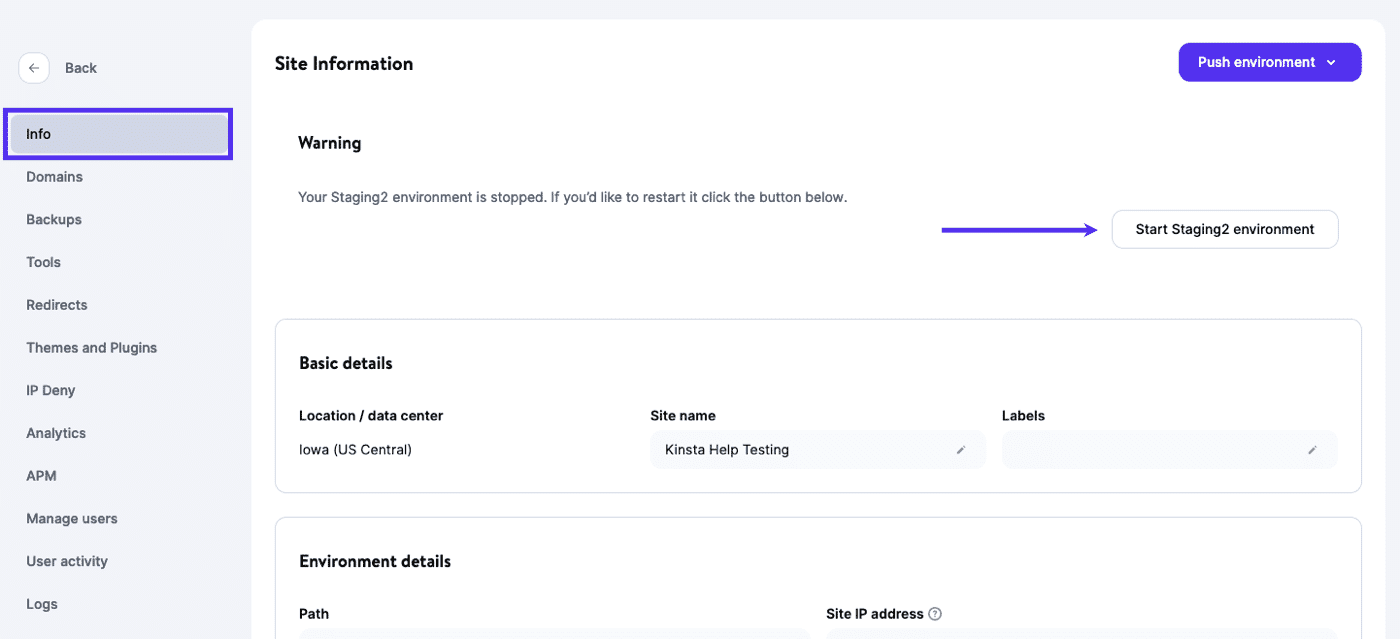Screen dimensions: 1400x639
Task: Edit the Site name using its pencil icon
Action: [961, 450]
